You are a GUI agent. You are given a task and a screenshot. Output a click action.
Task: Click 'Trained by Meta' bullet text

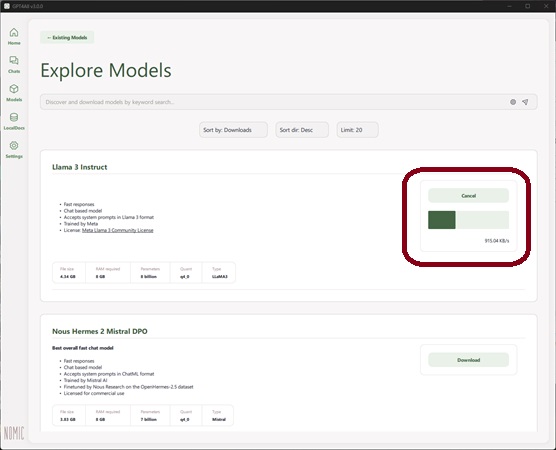point(81,224)
